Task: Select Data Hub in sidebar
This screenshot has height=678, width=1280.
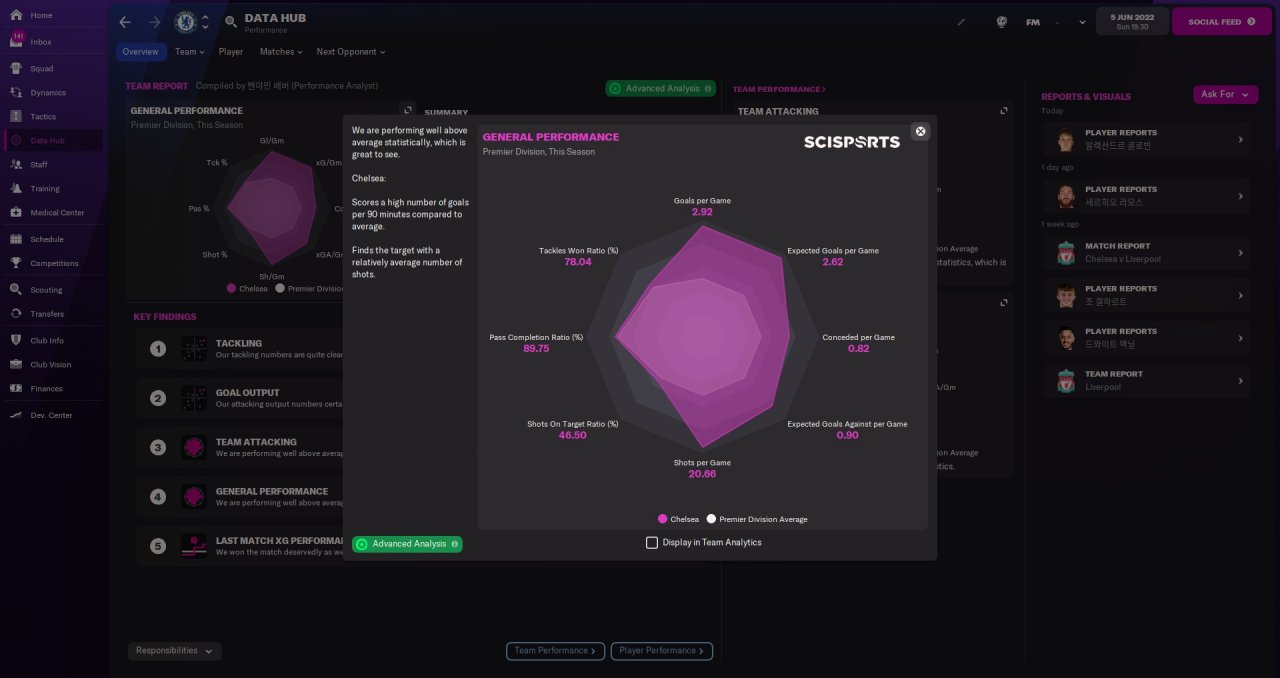Action: (54, 141)
